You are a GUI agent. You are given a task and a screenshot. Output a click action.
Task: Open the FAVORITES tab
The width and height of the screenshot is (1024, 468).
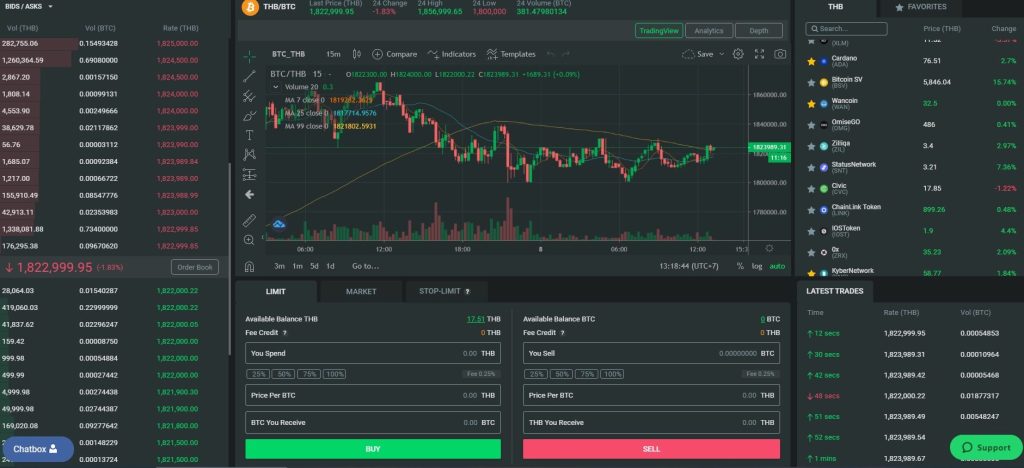pos(921,7)
